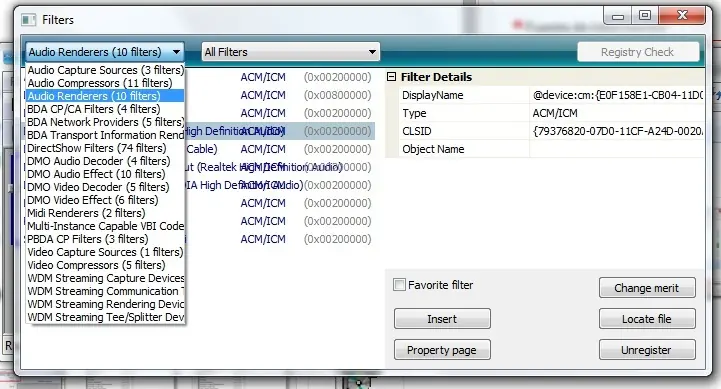Select BDA Transport Information Renderers entry
The image size is (721, 389).
pyautogui.click(x=105, y=135)
